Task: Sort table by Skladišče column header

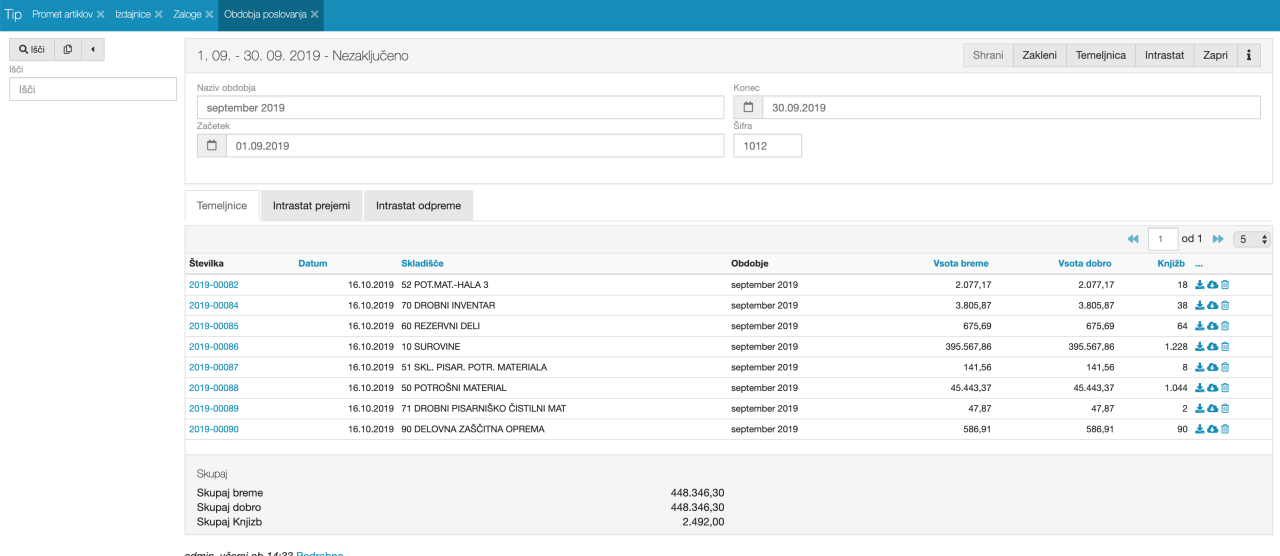Action: [424, 264]
